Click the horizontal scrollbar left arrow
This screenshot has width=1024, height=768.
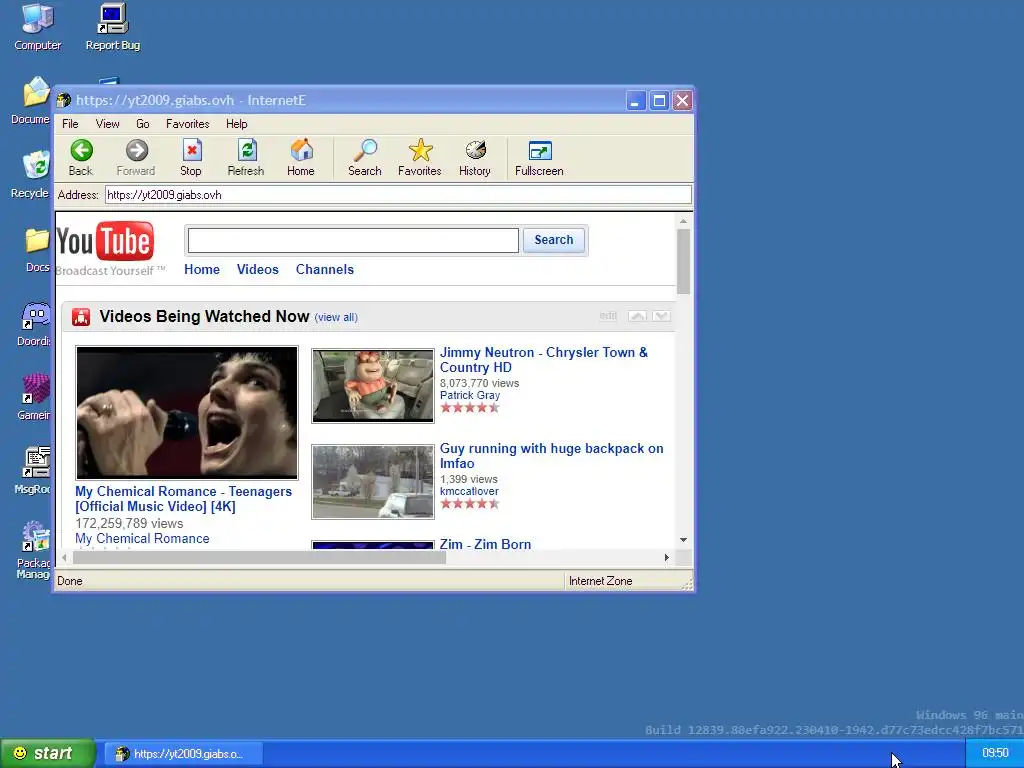point(64,557)
